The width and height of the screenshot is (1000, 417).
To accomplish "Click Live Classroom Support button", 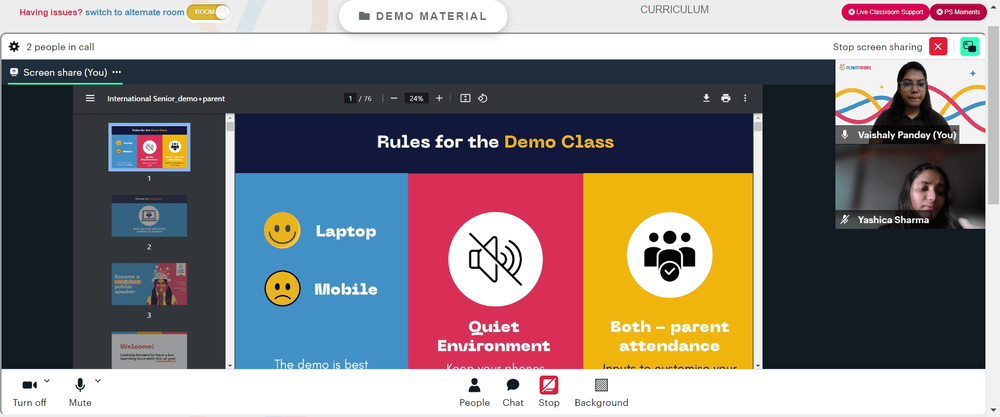I will tap(885, 12).
